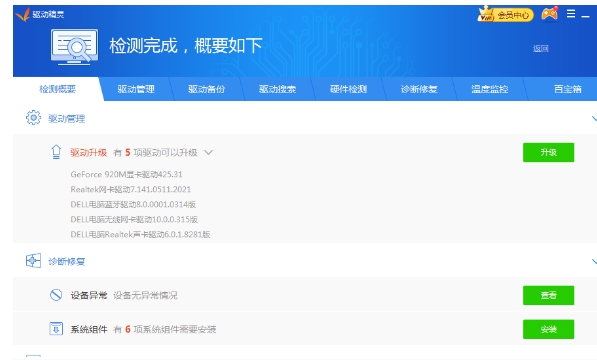Click the 设备异常 prohibited-circle icon

click(x=56, y=295)
